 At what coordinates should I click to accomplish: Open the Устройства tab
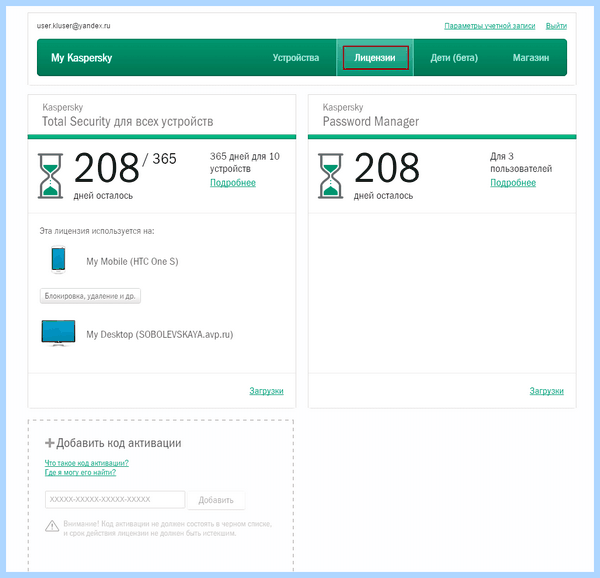pos(296,58)
